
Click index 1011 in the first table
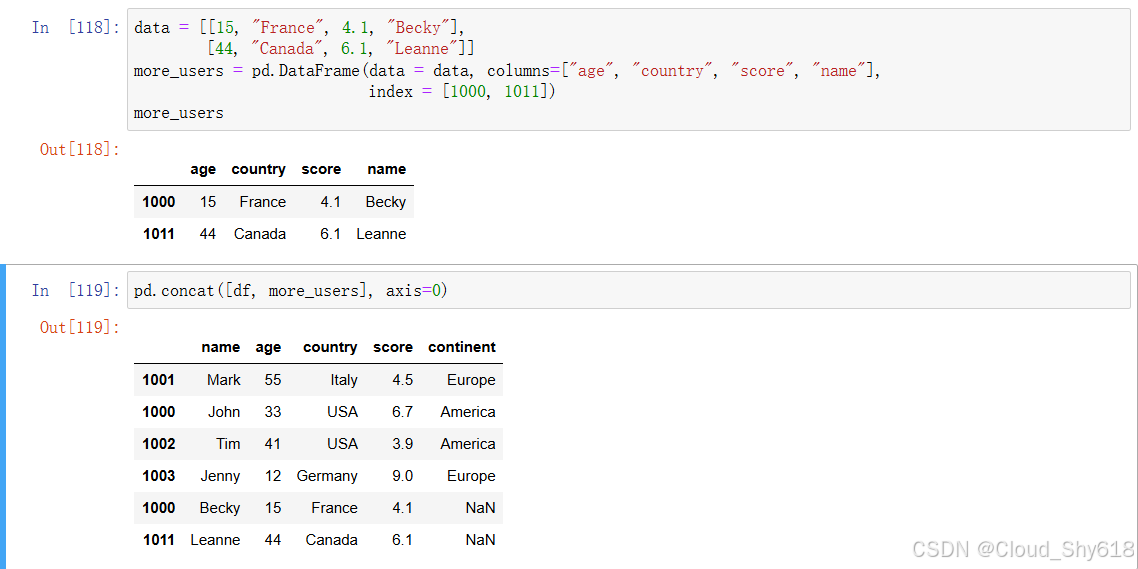(158, 234)
